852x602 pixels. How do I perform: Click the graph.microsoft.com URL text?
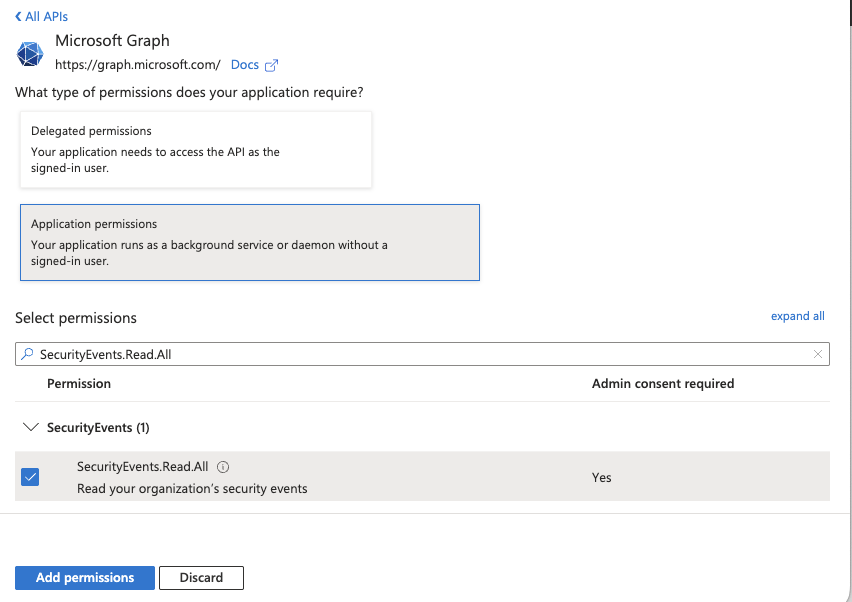point(137,65)
